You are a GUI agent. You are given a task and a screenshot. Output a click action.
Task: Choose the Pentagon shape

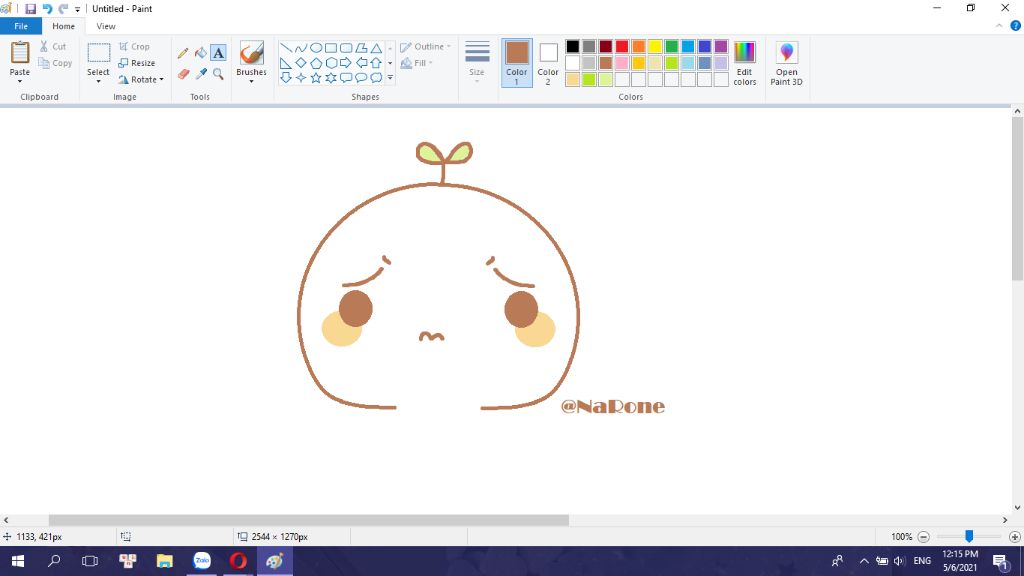pos(315,63)
